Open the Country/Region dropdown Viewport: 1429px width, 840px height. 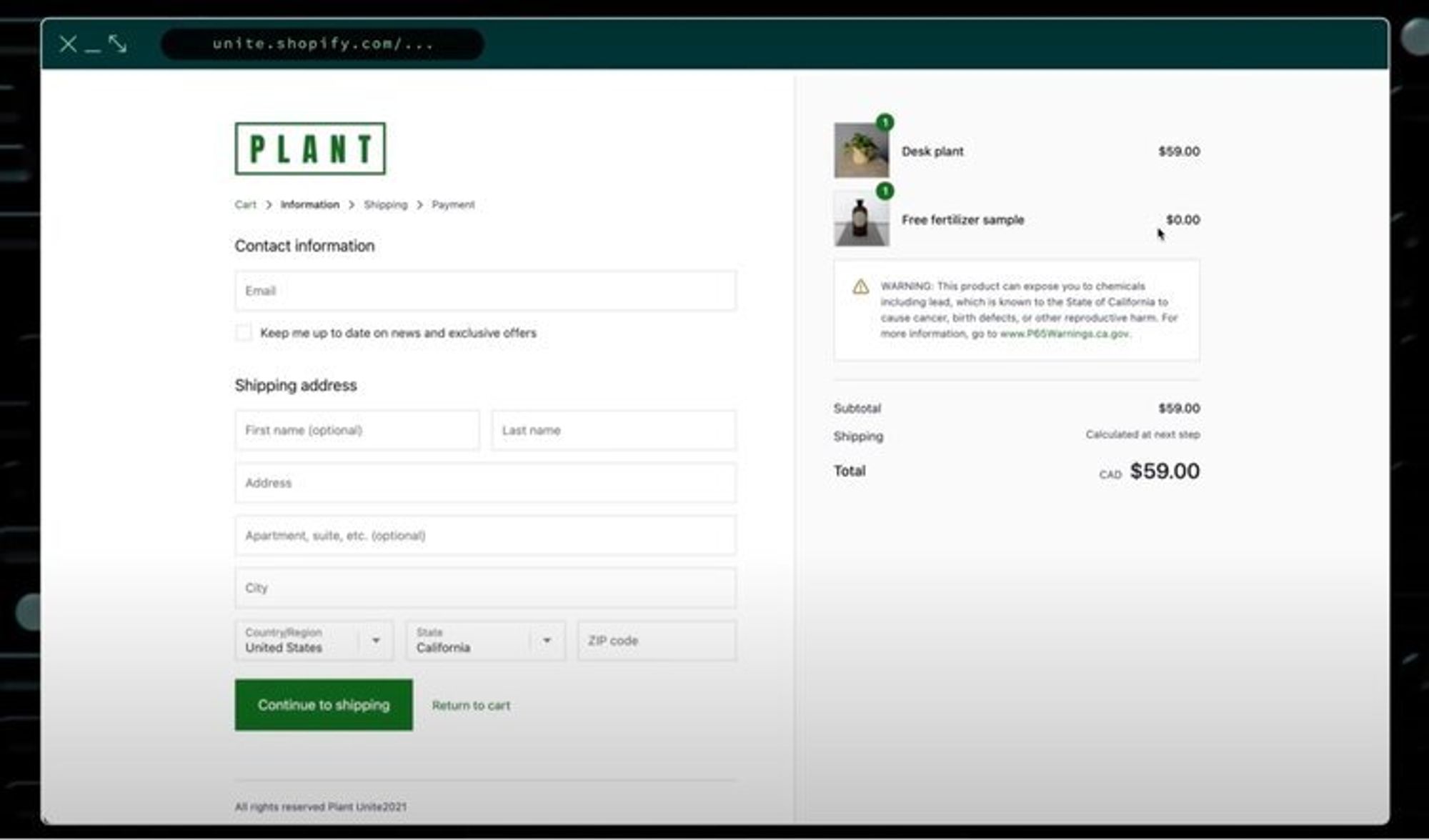[314, 641]
